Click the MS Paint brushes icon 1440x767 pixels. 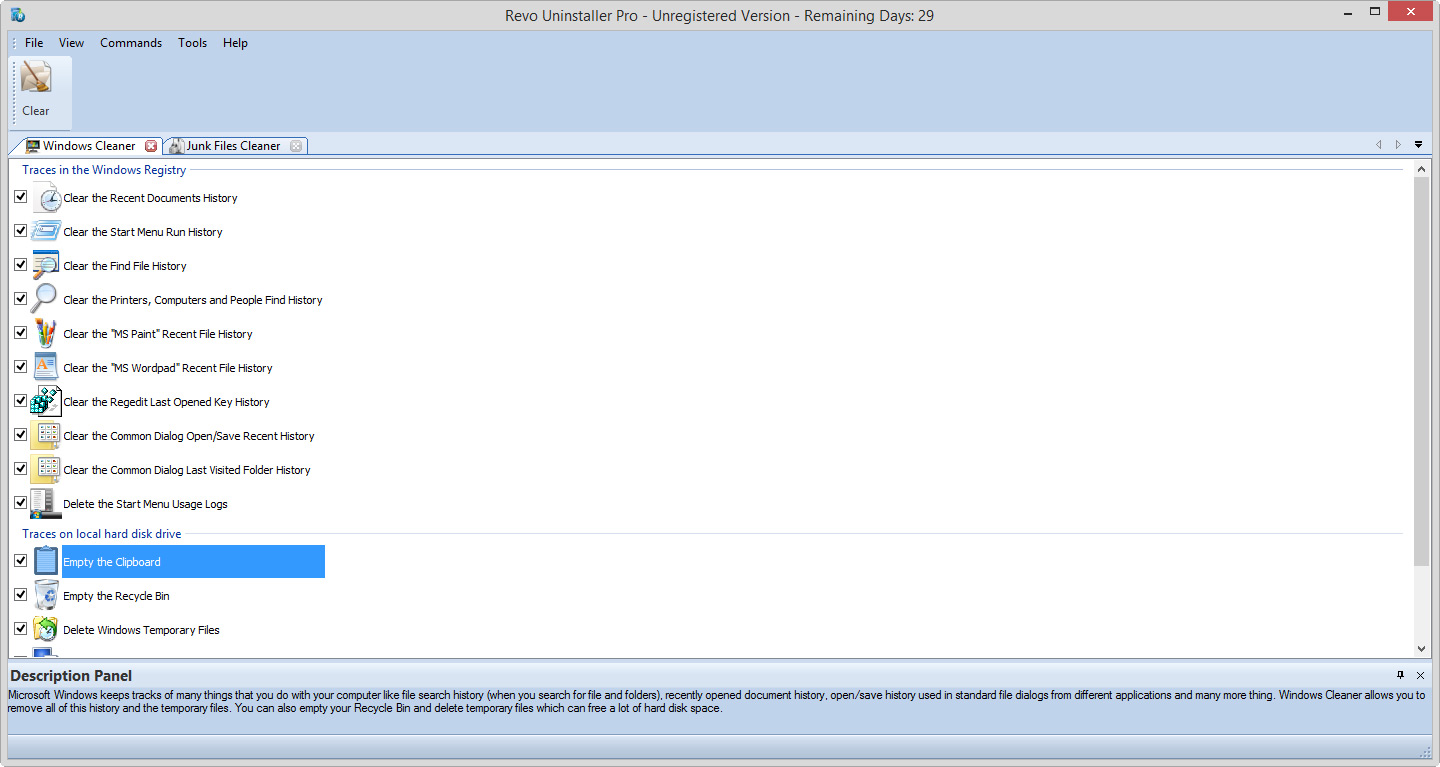tap(46, 334)
